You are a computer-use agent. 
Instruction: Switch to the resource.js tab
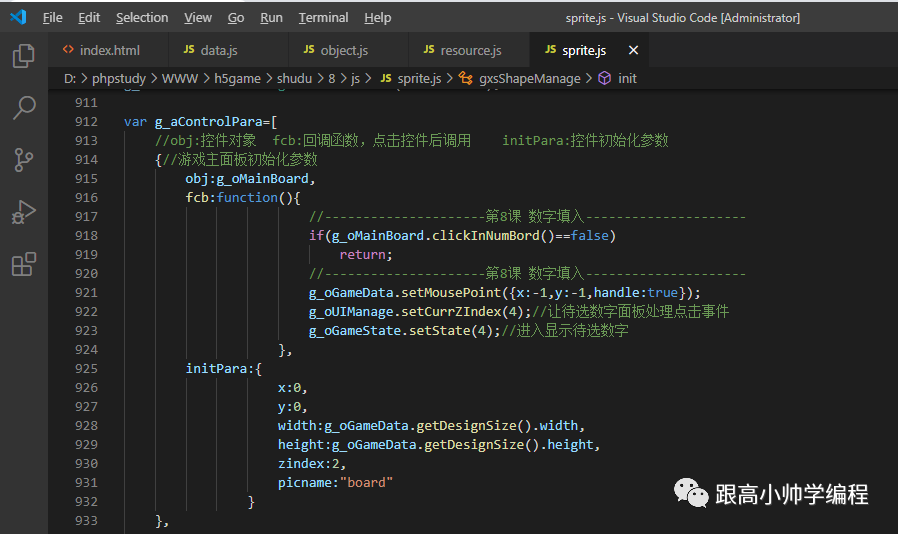[462, 50]
